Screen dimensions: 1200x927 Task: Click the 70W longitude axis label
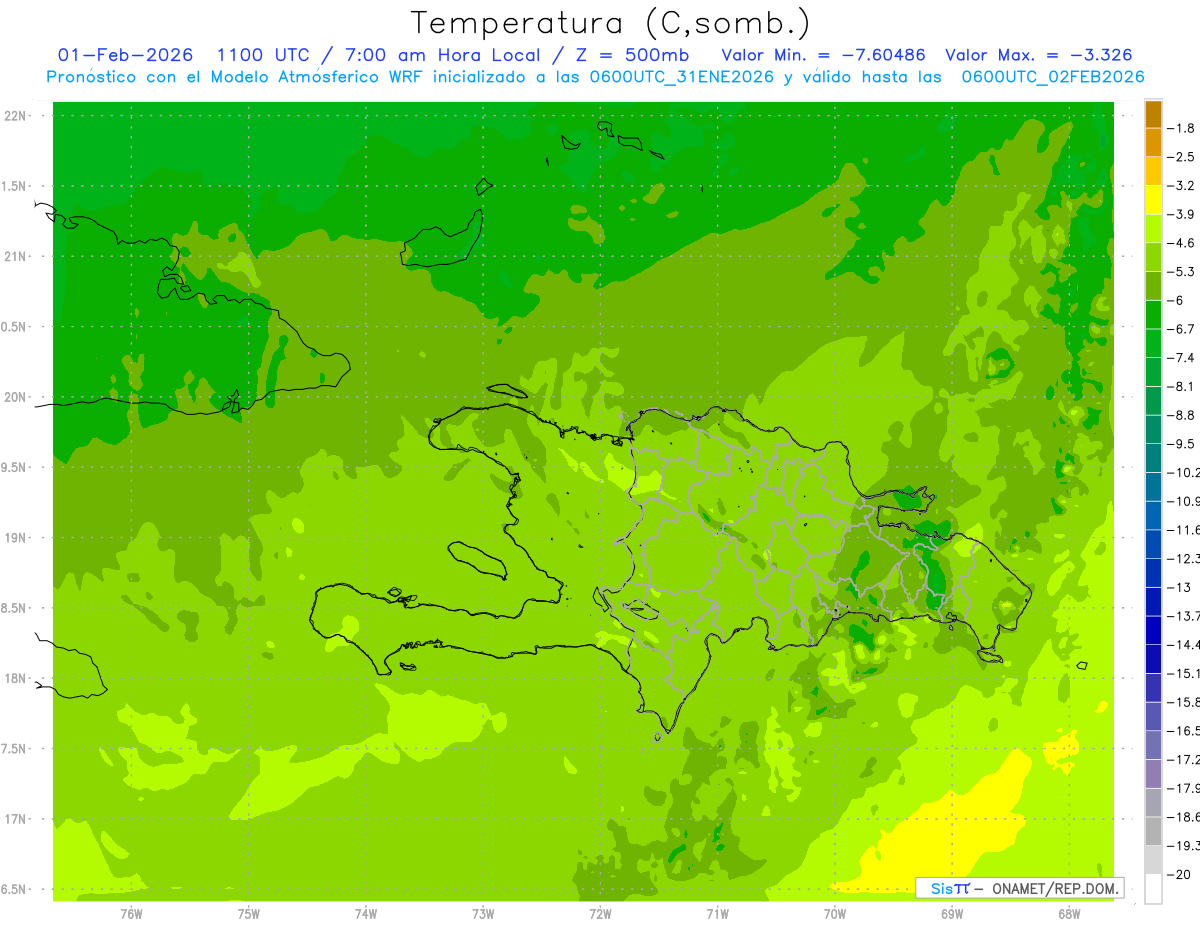click(x=834, y=914)
